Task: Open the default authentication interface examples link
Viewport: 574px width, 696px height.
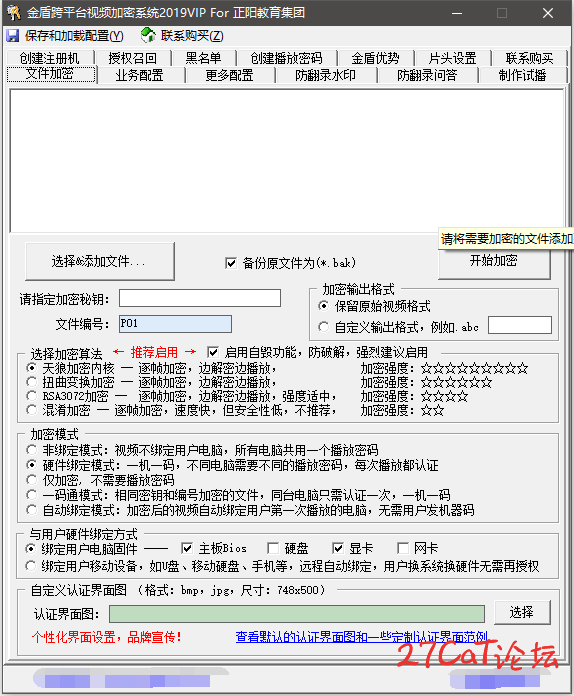Action: (x=361, y=637)
